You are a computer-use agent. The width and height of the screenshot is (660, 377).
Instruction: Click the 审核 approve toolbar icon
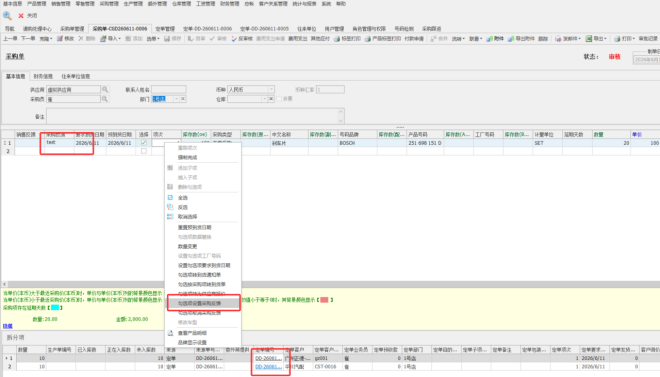click(212, 38)
